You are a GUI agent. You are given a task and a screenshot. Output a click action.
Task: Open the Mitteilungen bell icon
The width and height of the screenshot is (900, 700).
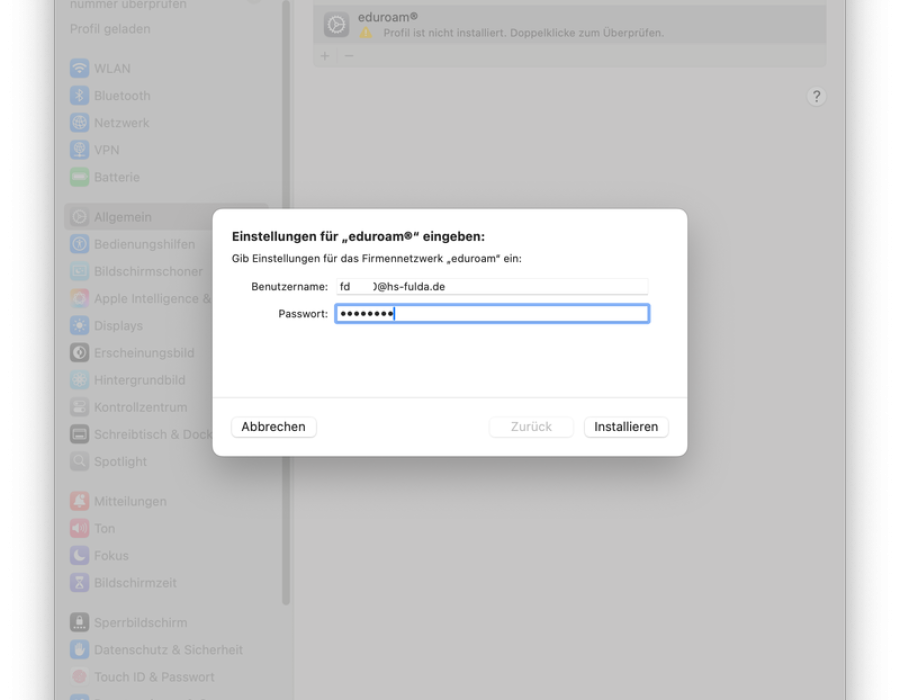point(80,501)
